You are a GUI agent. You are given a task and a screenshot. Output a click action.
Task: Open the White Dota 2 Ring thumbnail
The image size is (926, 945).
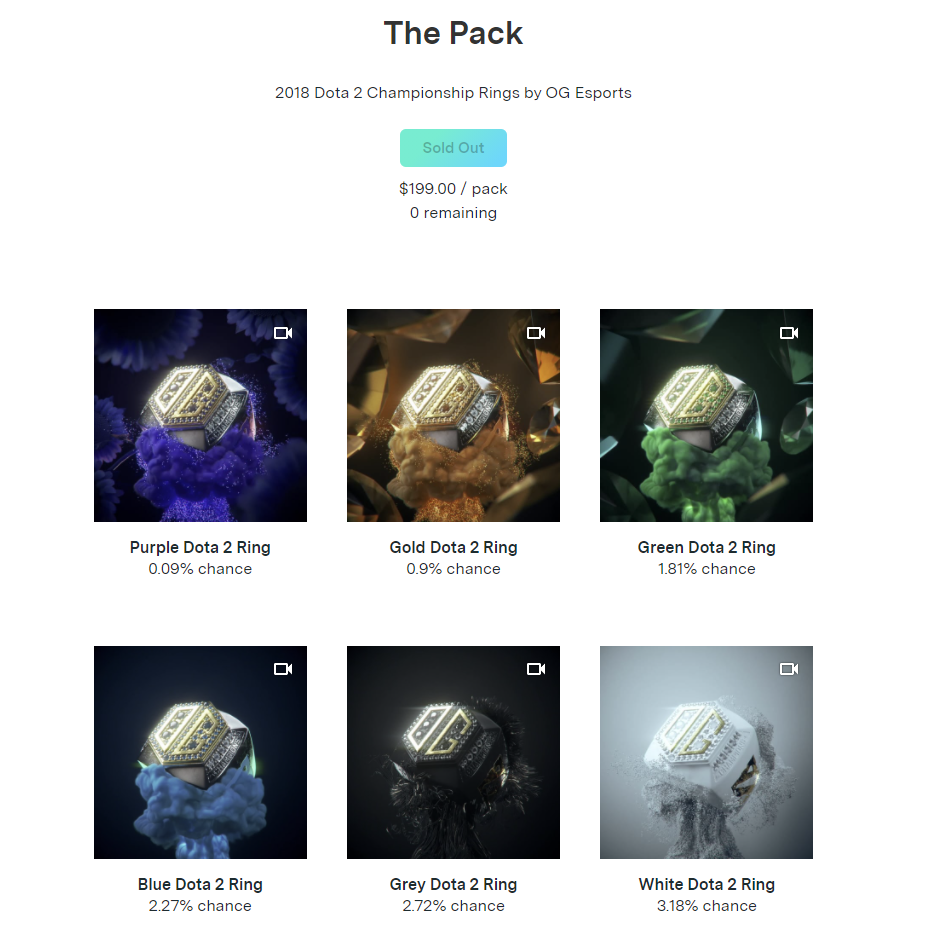click(707, 752)
